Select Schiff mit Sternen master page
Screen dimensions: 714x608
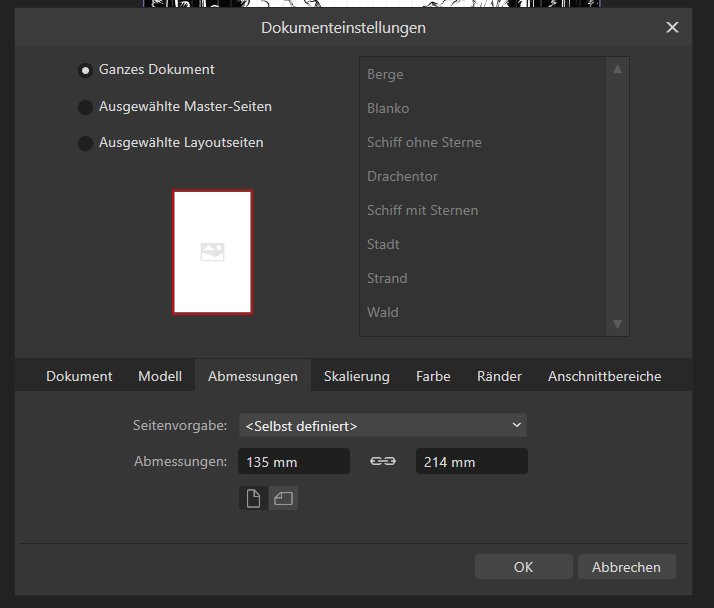(483, 210)
